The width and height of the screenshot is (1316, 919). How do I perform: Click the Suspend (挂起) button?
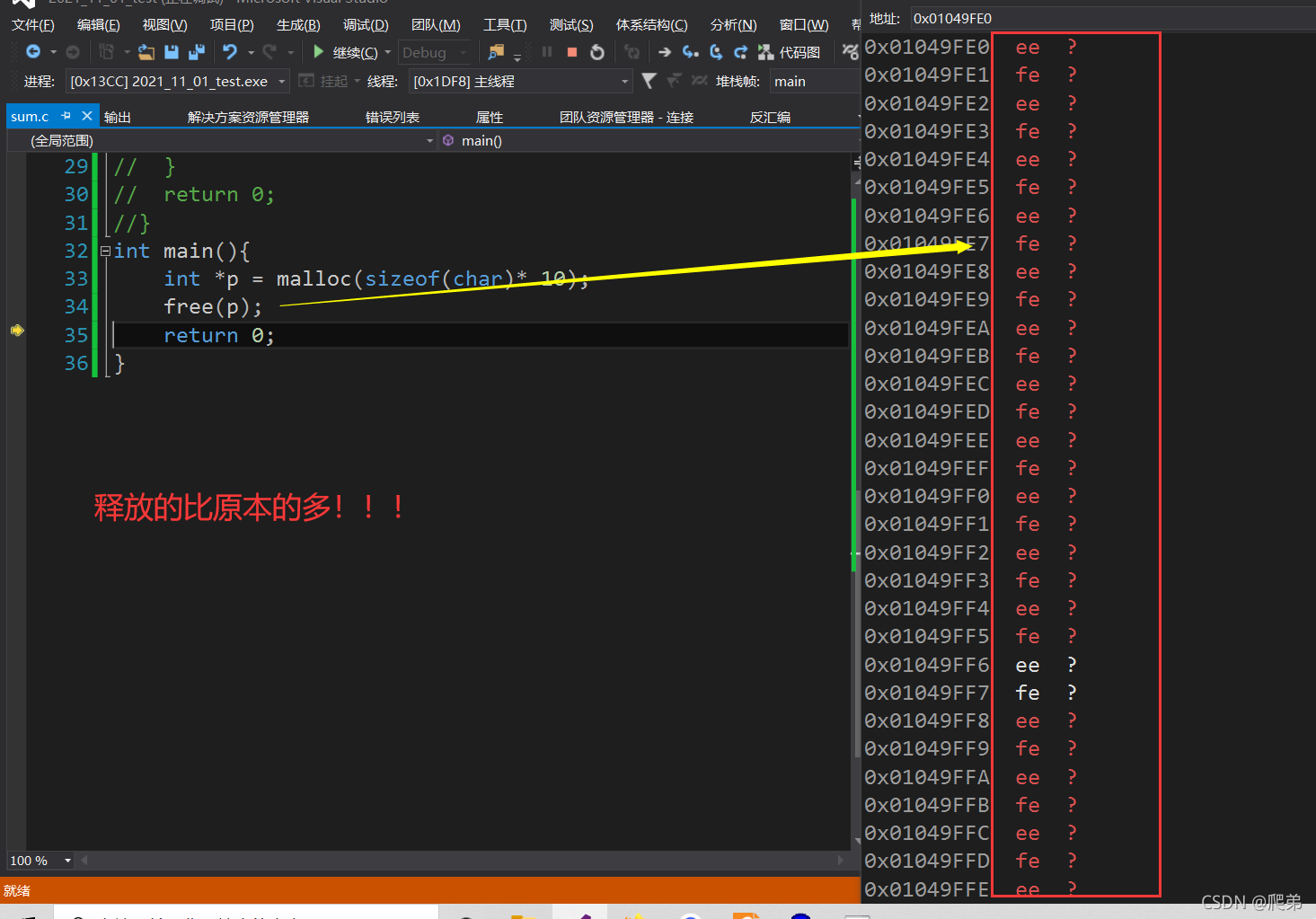[324, 81]
